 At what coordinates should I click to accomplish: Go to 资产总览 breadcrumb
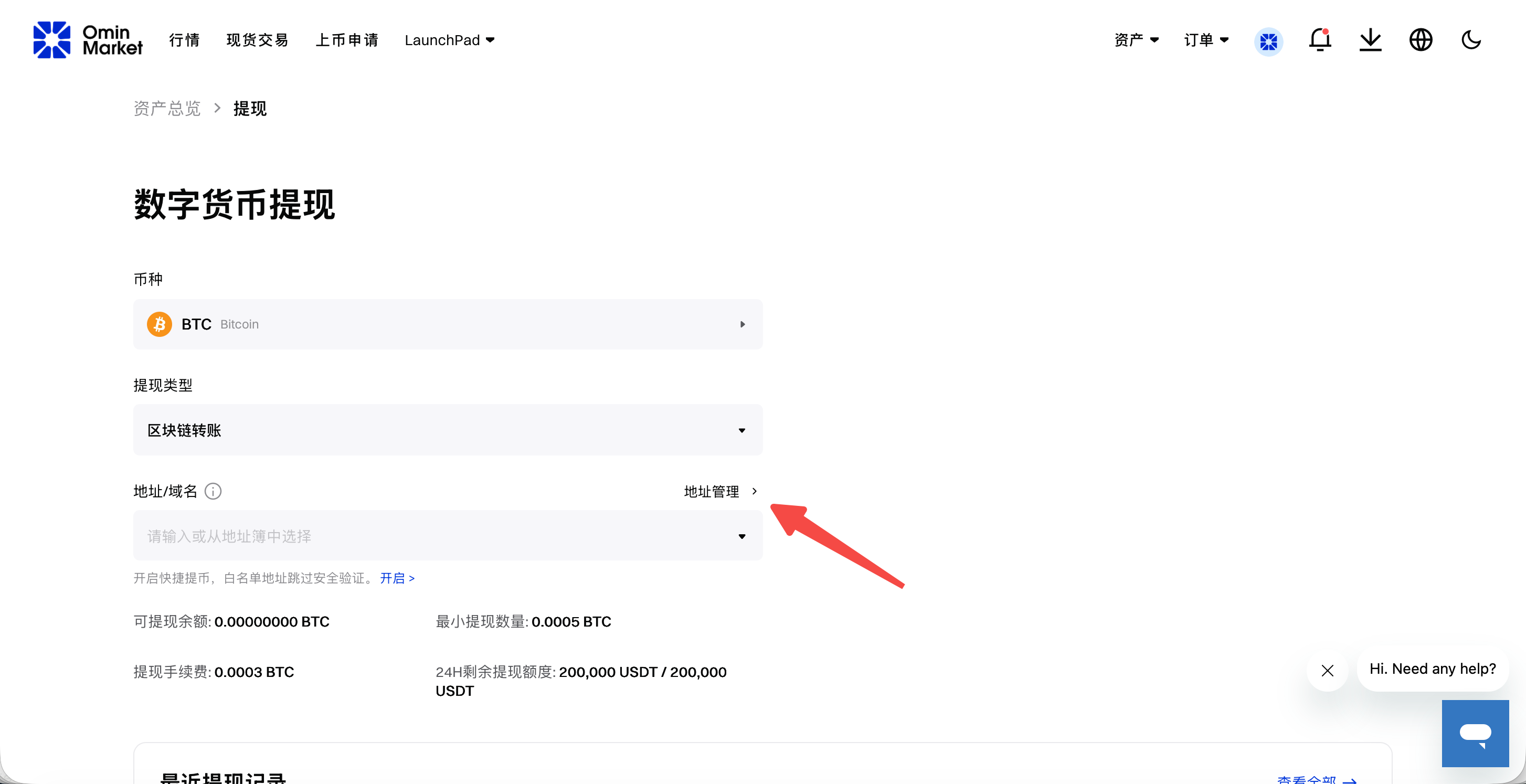167,109
